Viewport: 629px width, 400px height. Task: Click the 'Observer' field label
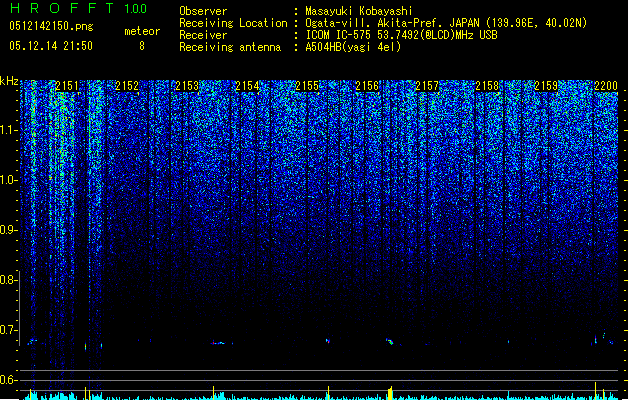pyautogui.click(x=203, y=11)
